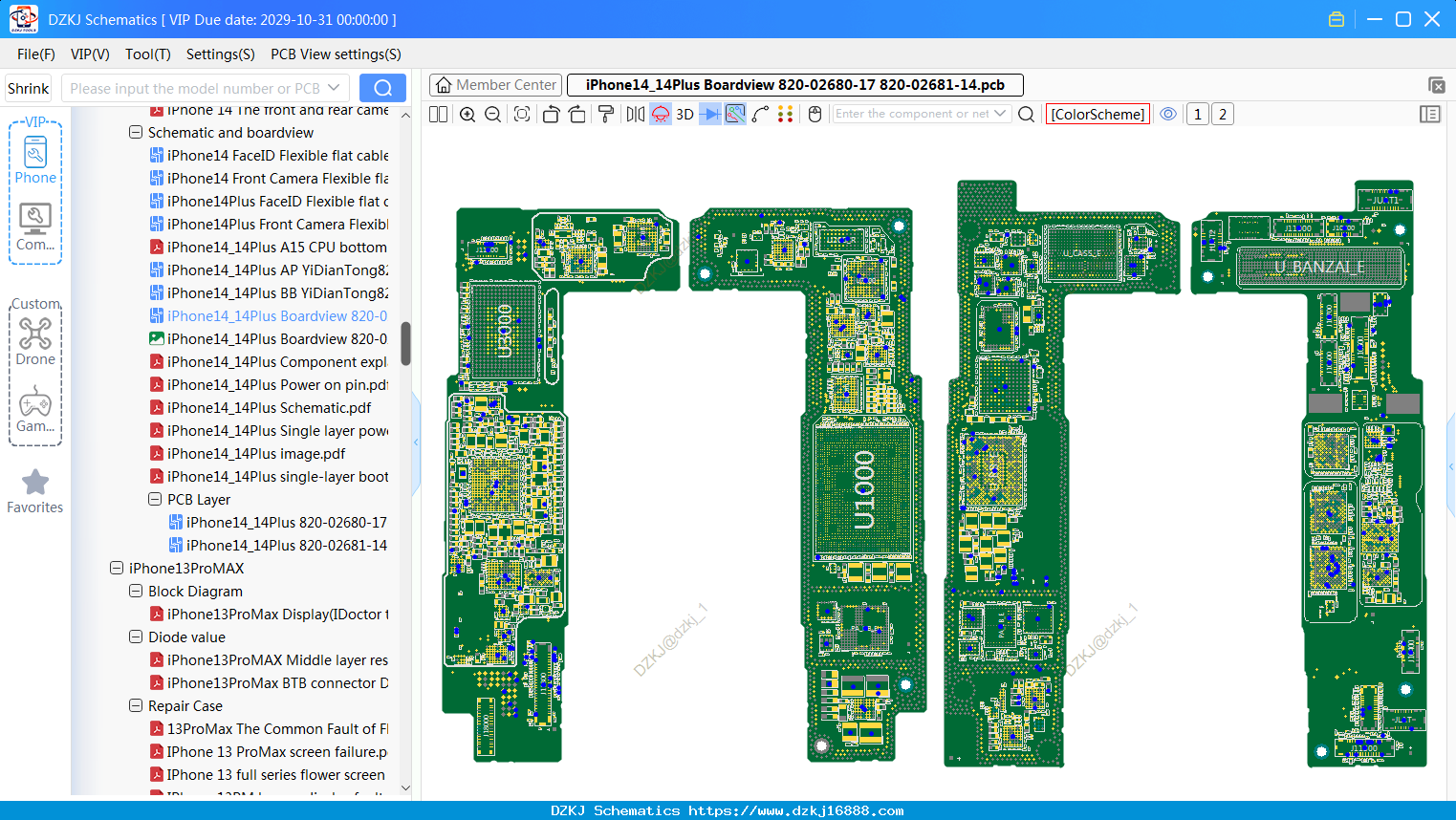Collapse the Diode value folder
The height and width of the screenshot is (820, 1456).
[x=136, y=637]
